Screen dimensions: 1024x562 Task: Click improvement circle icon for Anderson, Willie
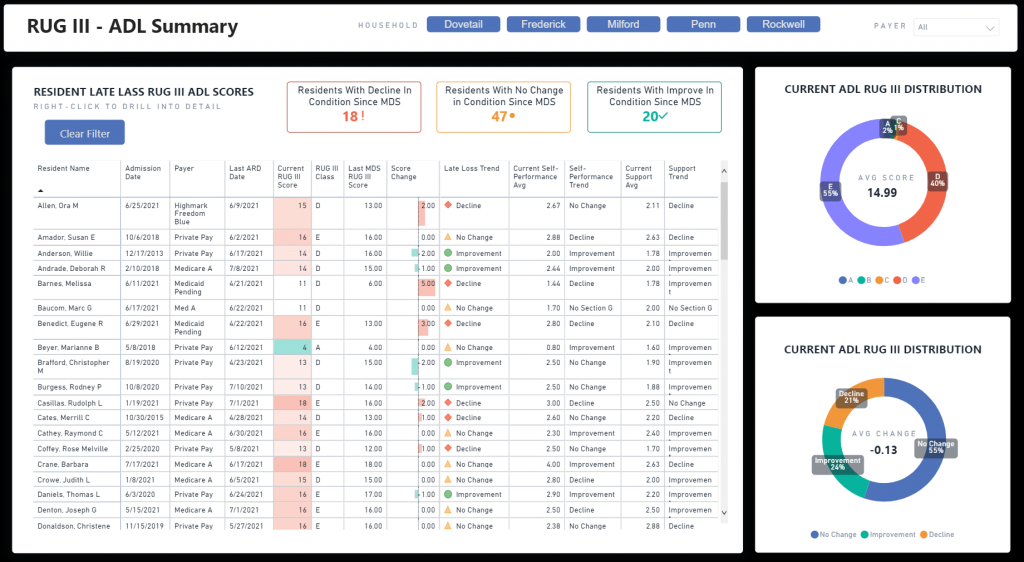coord(448,253)
